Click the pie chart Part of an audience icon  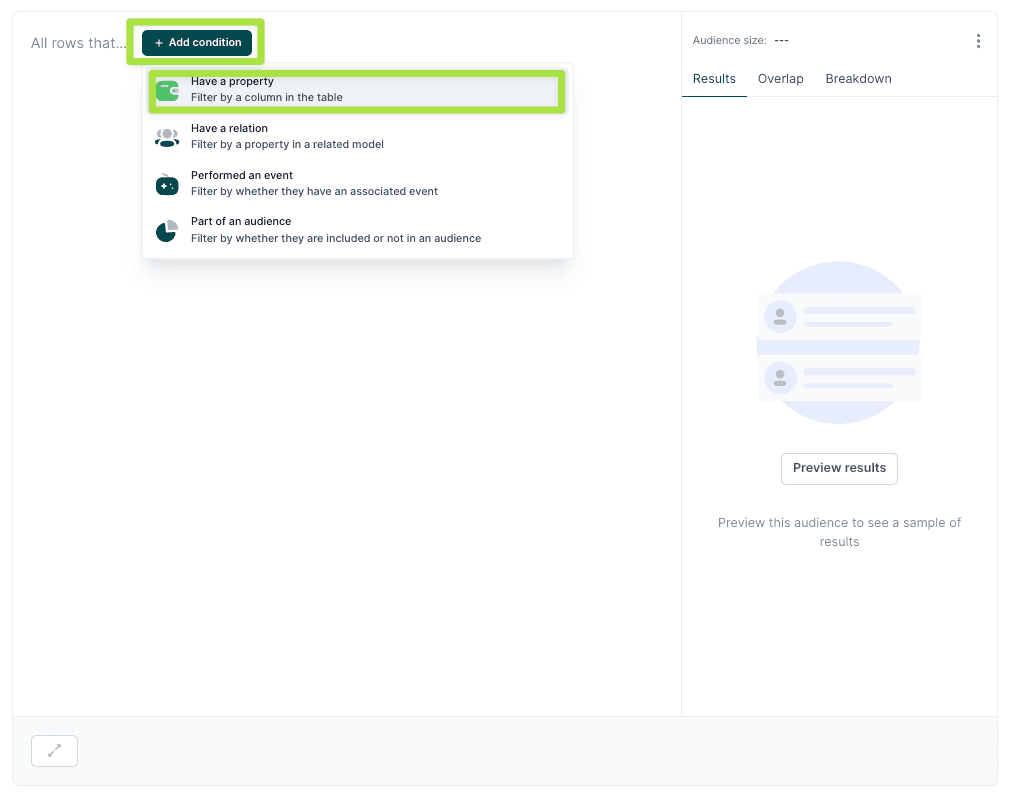(x=167, y=231)
